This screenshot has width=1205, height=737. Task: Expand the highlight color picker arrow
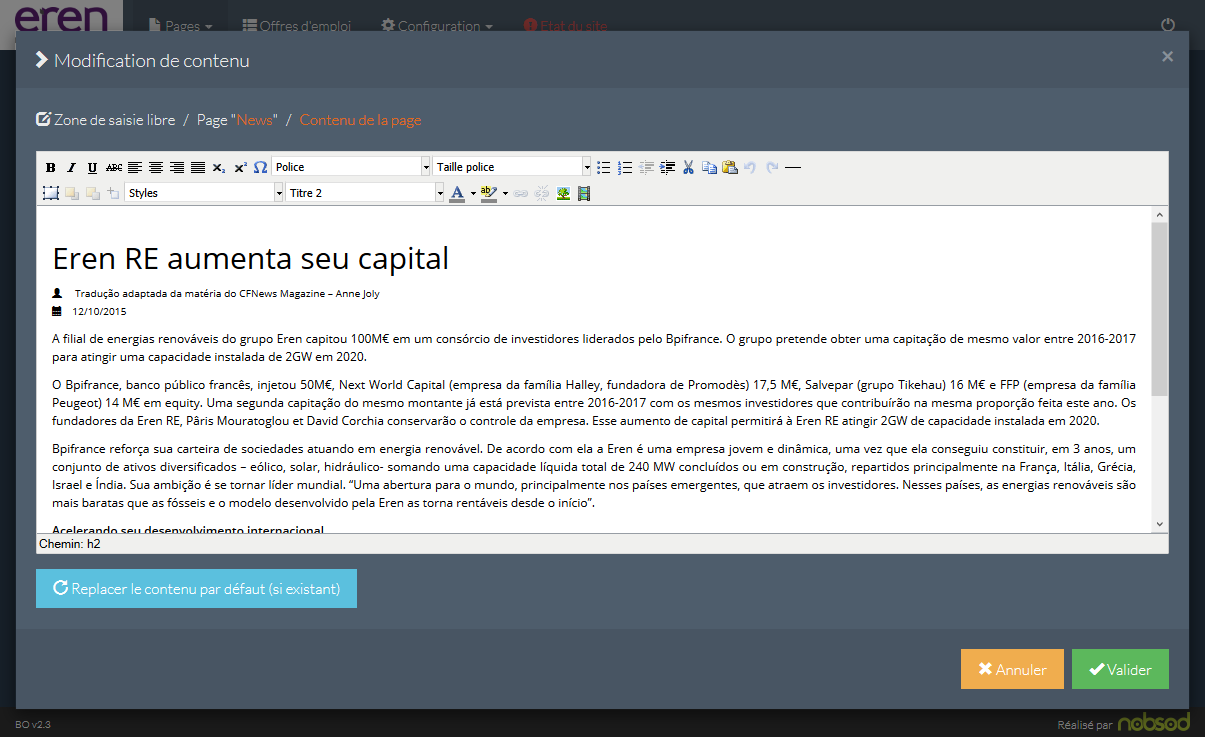(x=505, y=193)
